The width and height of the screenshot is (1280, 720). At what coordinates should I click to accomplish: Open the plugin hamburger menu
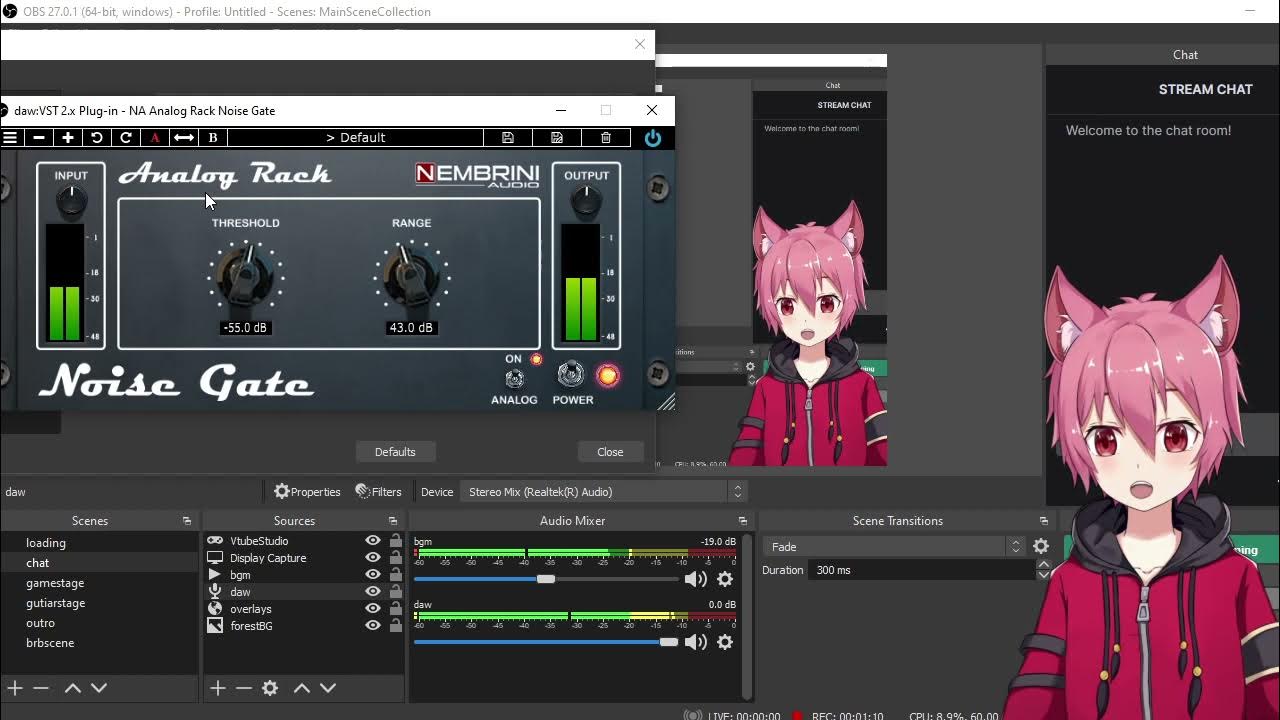pyautogui.click(x=10, y=138)
